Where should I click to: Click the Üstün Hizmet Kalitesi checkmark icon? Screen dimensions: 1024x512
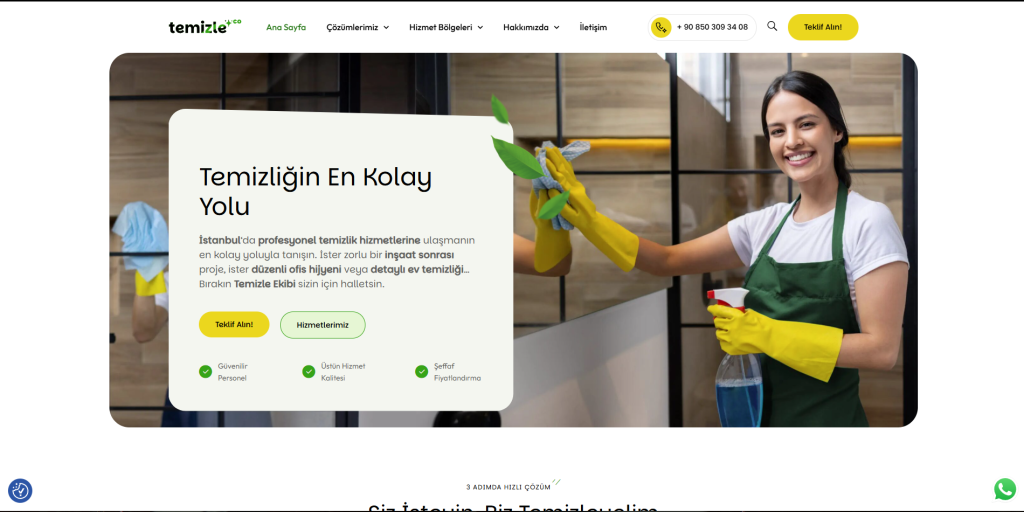point(309,372)
